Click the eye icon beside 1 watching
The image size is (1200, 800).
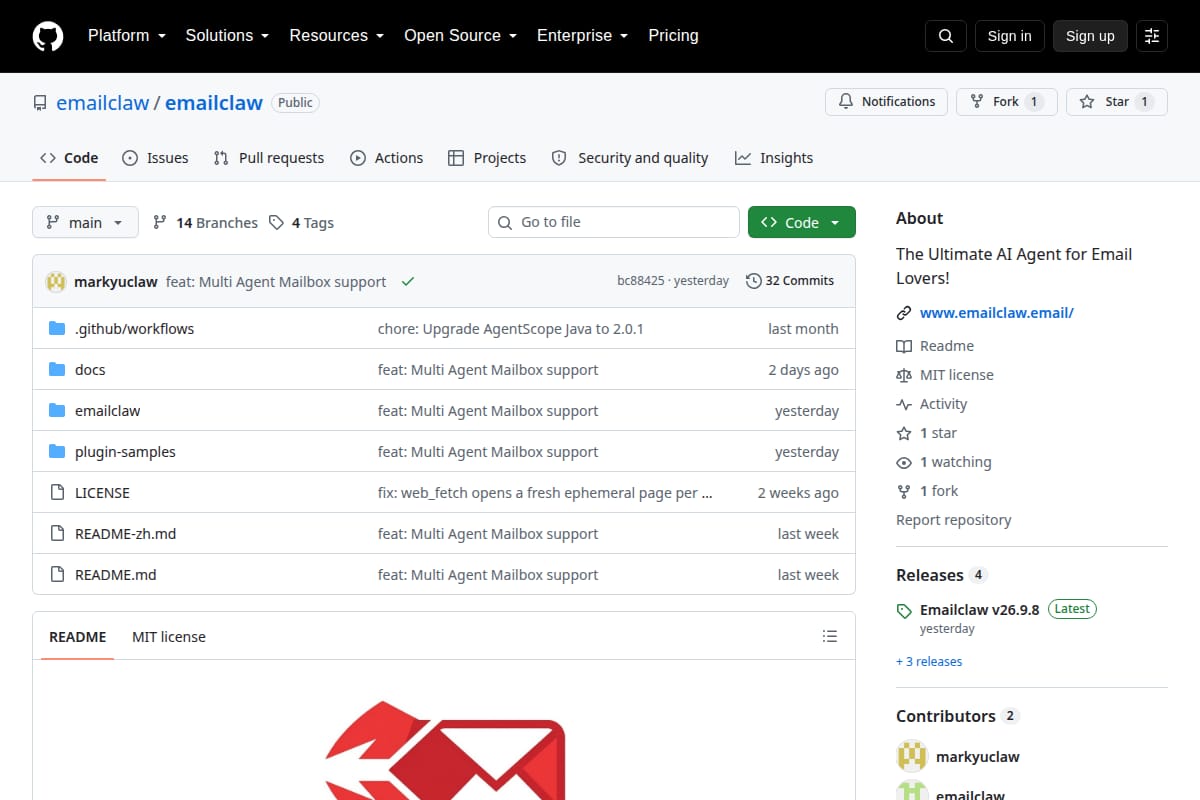(x=904, y=462)
